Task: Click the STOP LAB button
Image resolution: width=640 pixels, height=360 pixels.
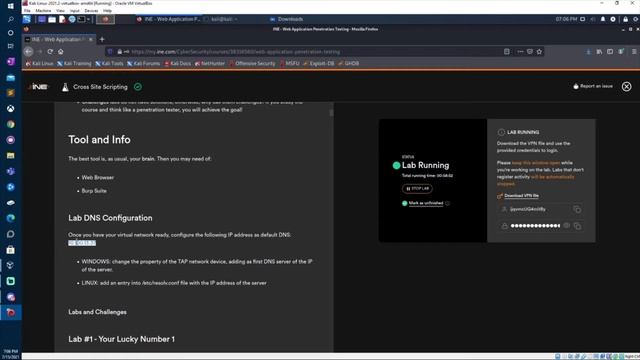Action: 417,189
